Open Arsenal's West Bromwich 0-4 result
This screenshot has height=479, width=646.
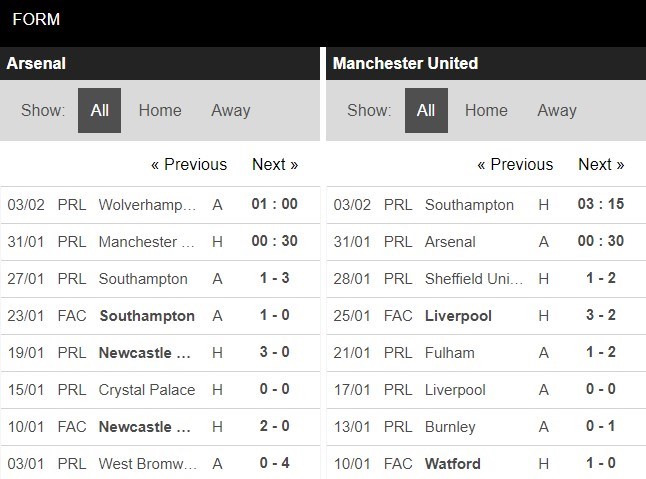[x=160, y=463]
